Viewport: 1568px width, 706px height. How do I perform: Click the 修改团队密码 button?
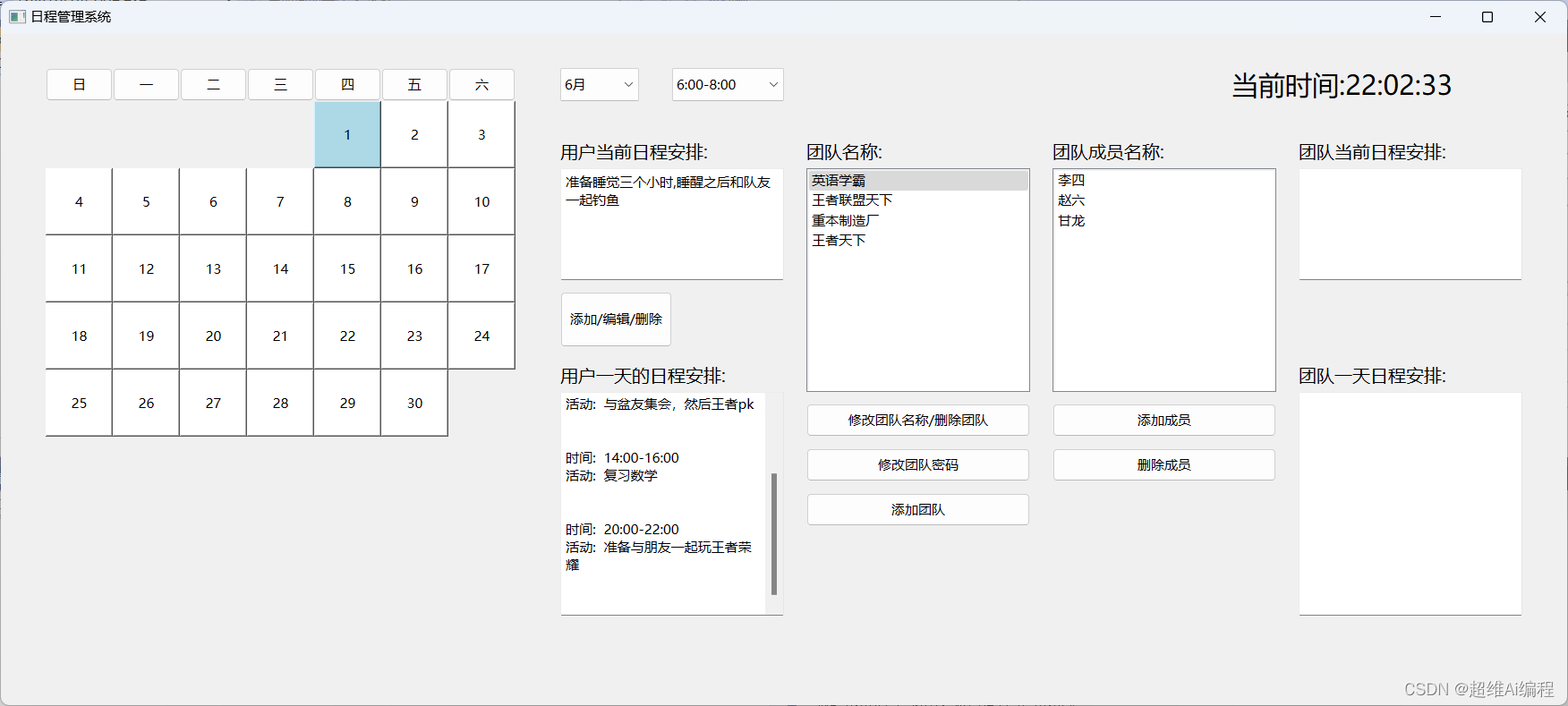pyautogui.click(x=918, y=465)
